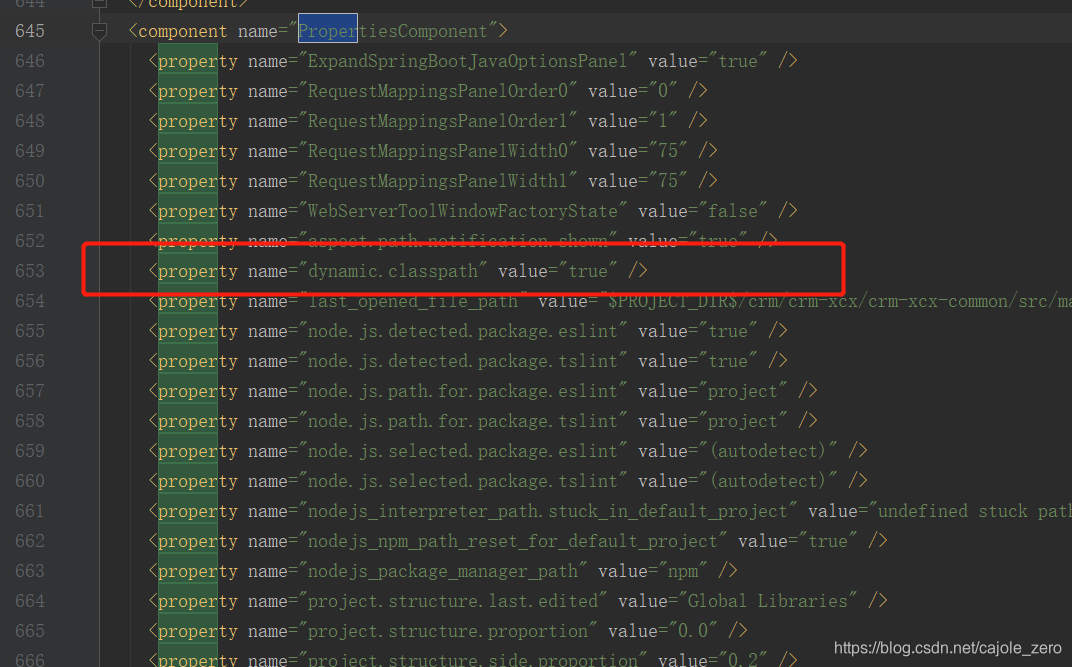Click the highlighted Proper text selection
The width and height of the screenshot is (1072, 667).
[x=326, y=30]
